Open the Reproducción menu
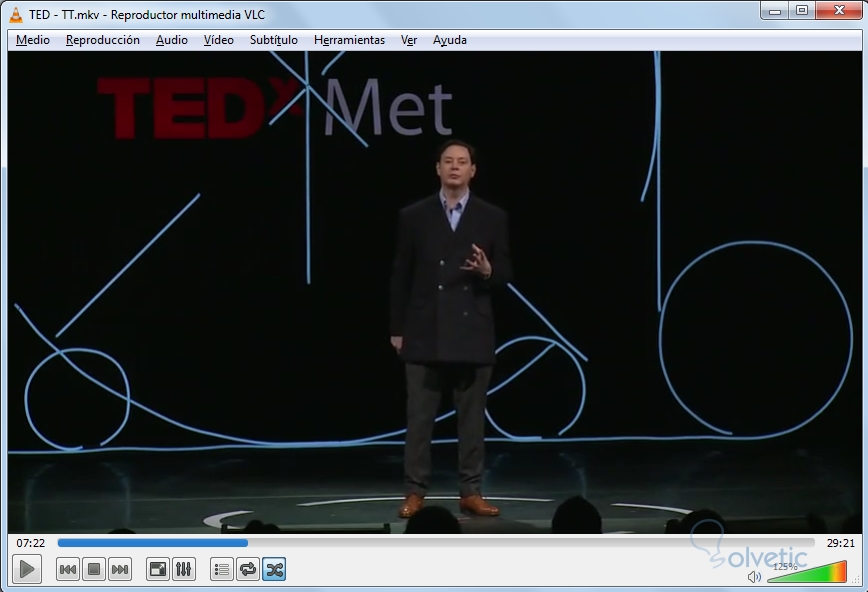The height and width of the screenshot is (592, 868). (102, 40)
